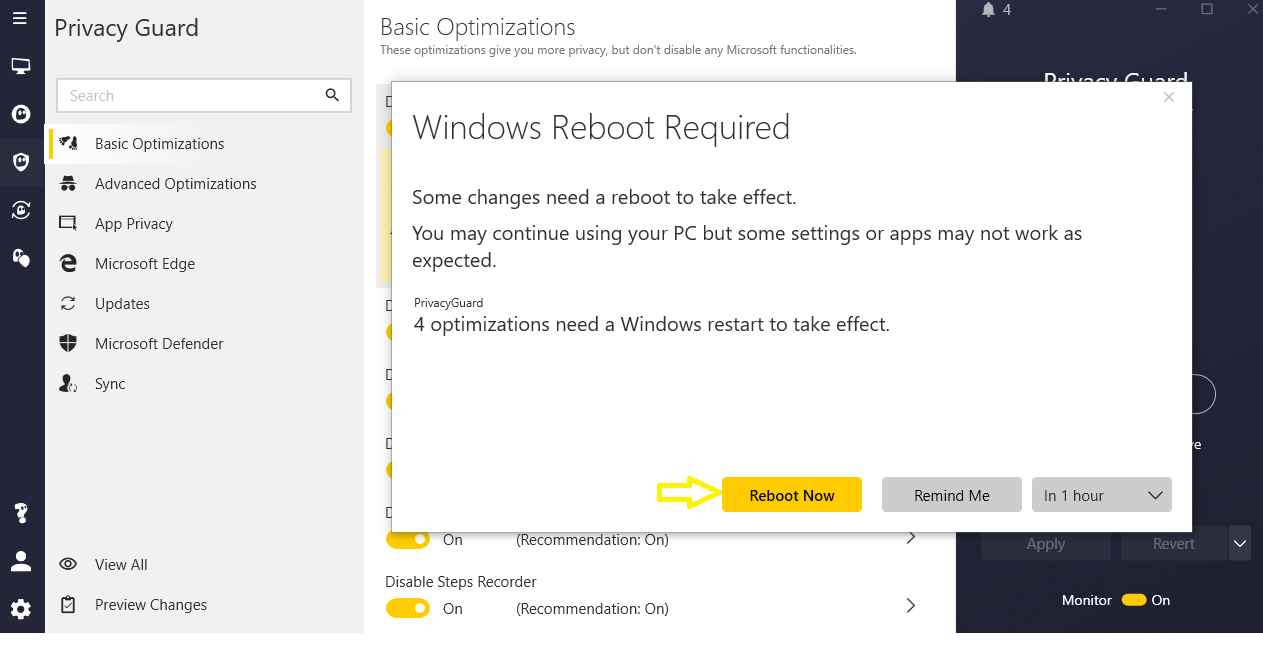Image resolution: width=1263 pixels, height=652 pixels.
Task: Open the Microsoft Edge section
Action: point(205,264)
